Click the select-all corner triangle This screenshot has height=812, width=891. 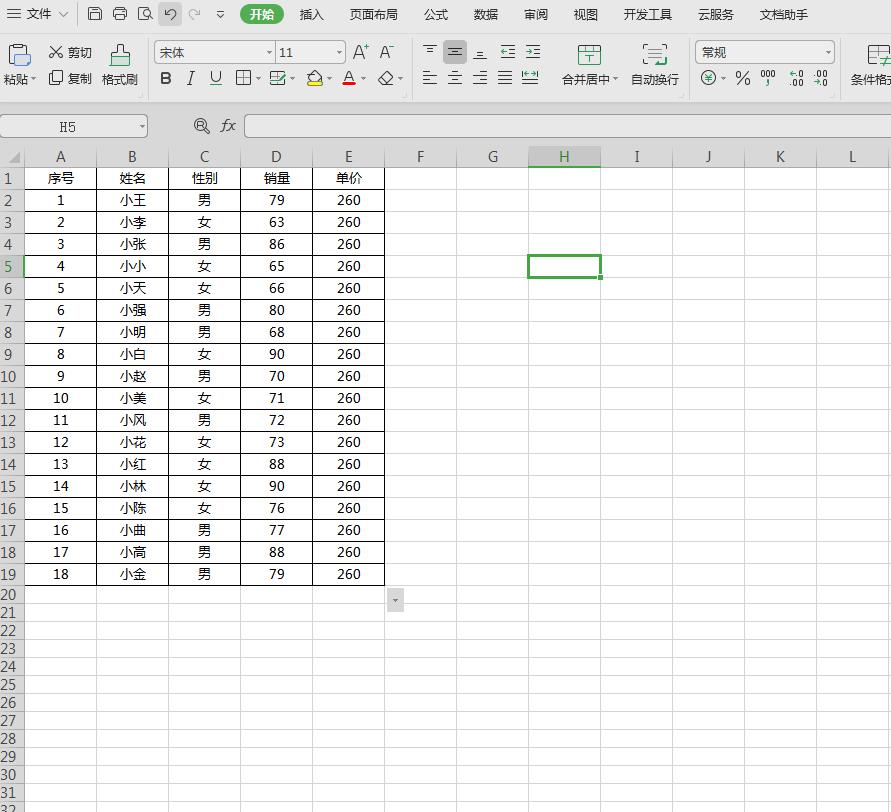[x=14, y=157]
